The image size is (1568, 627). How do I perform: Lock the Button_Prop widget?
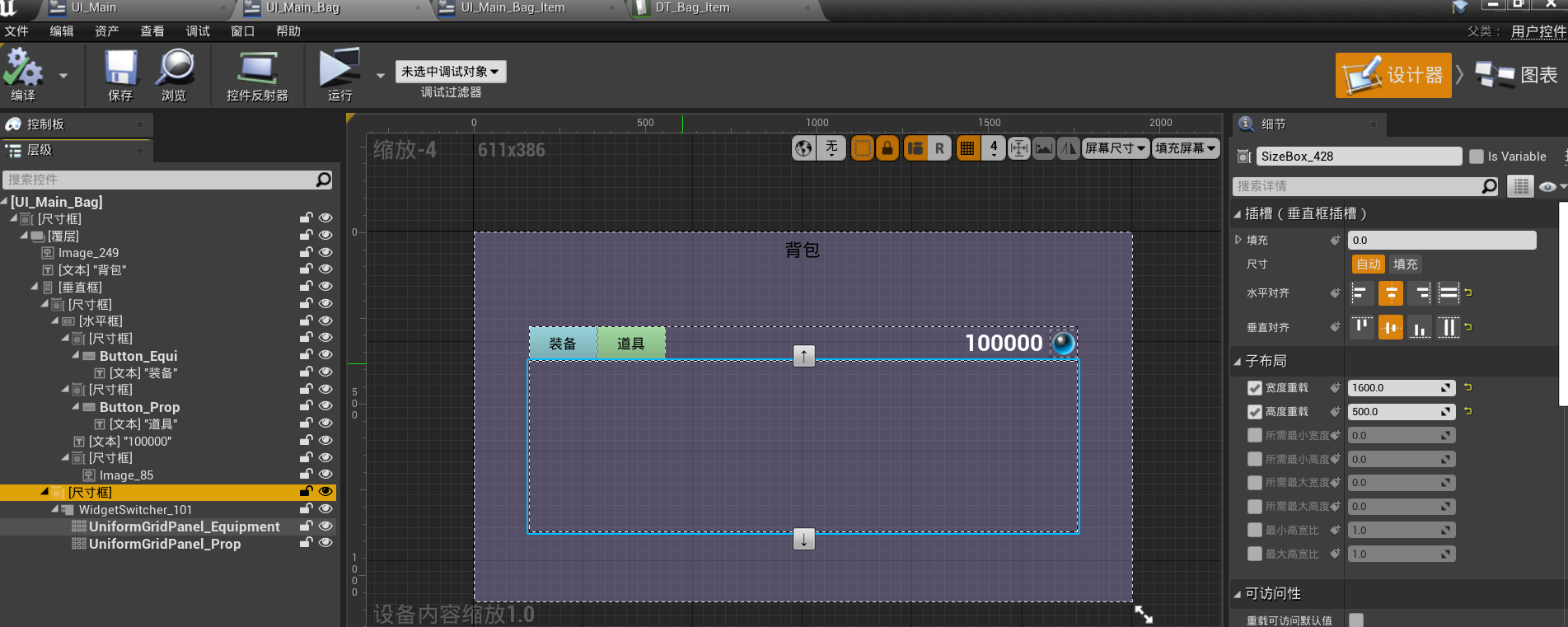(306, 406)
